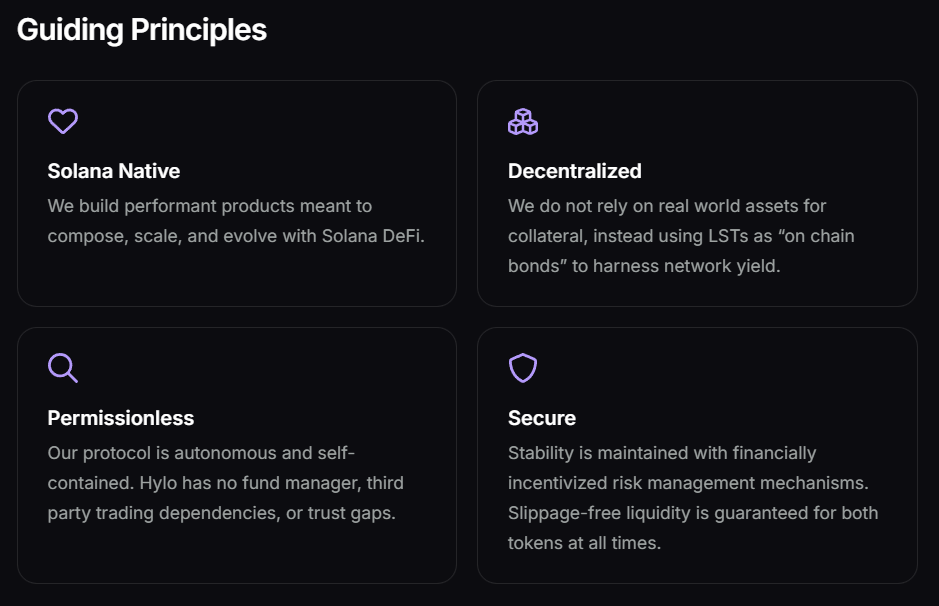Click the heart icon in Solana Native card
Screen dimensions: 939x606
pyautogui.click(x=63, y=121)
